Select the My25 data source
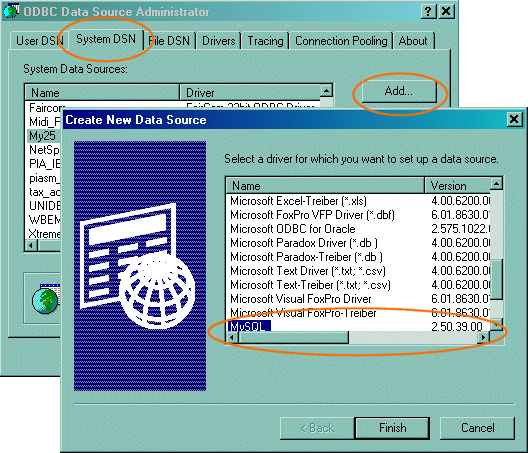Viewport: 528px width, 453px height. (x=42, y=136)
